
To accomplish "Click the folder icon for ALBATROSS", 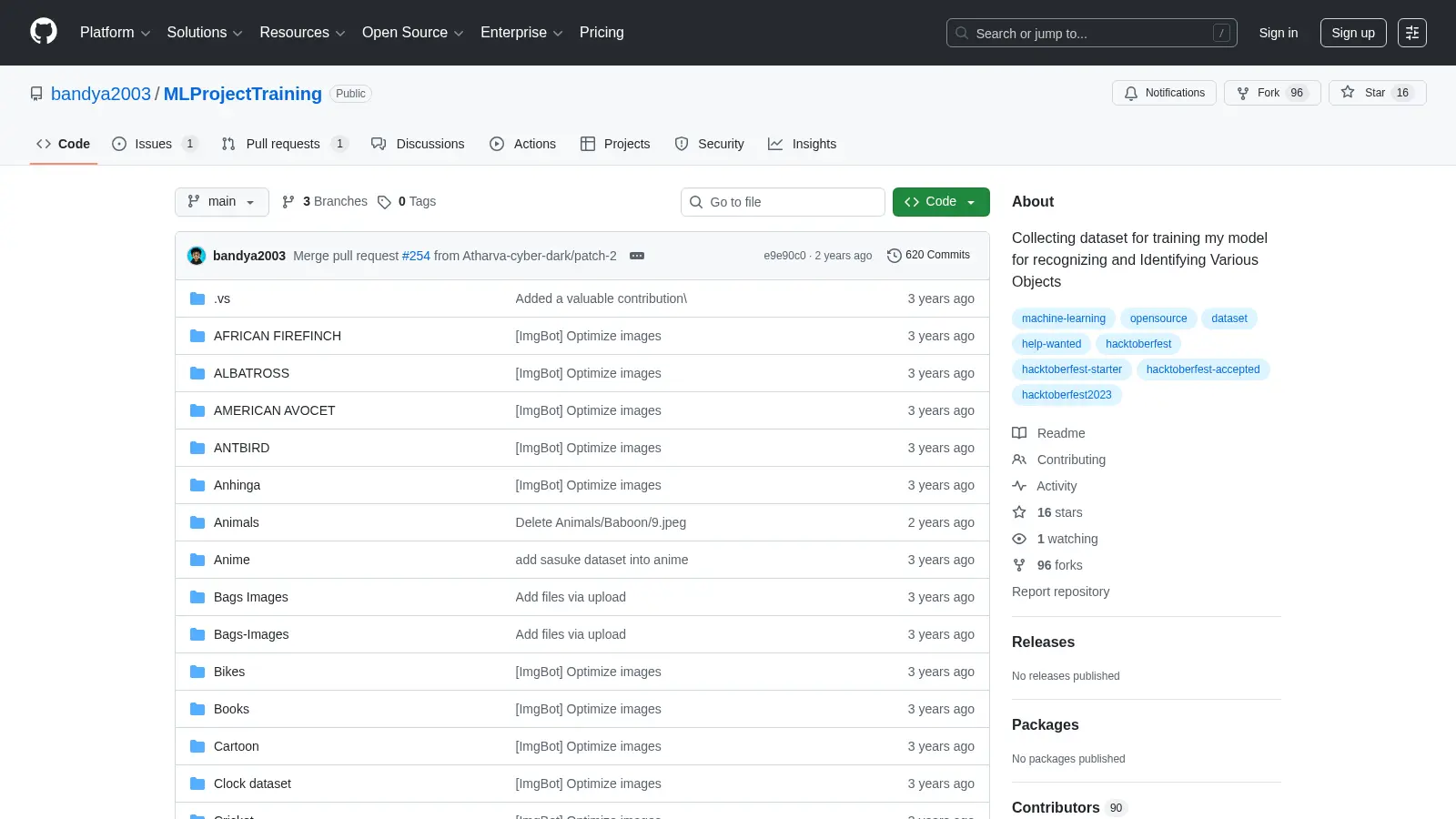I will point(197,373).
